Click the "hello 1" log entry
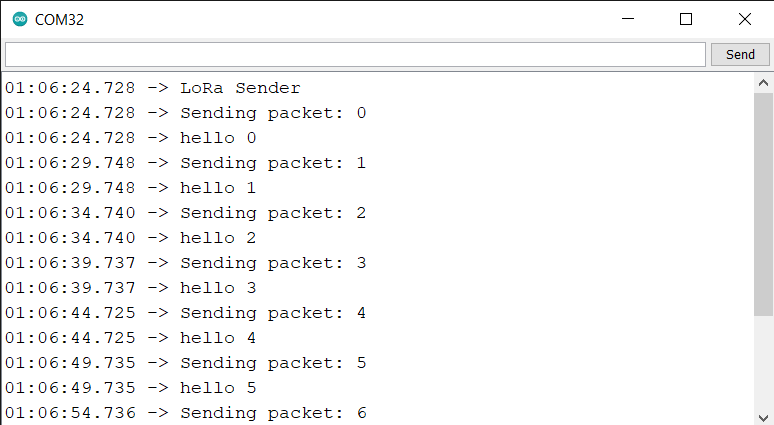774x425 pixels. click(x=218, y=188)
